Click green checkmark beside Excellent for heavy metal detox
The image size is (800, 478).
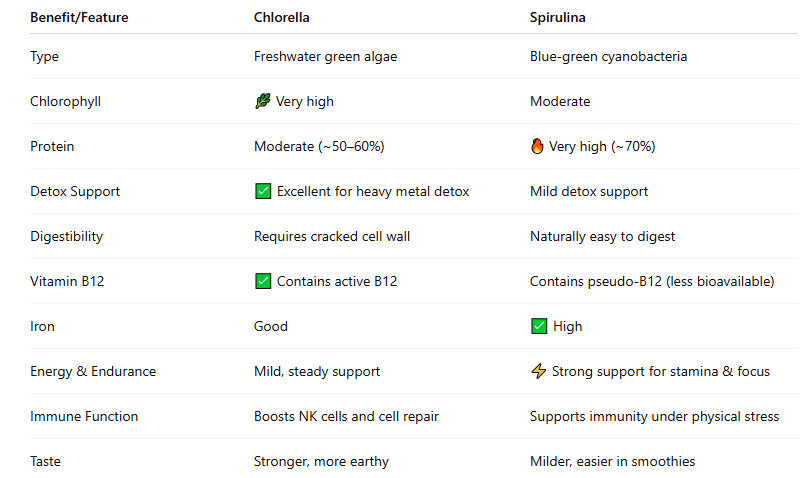pos(263,191)
